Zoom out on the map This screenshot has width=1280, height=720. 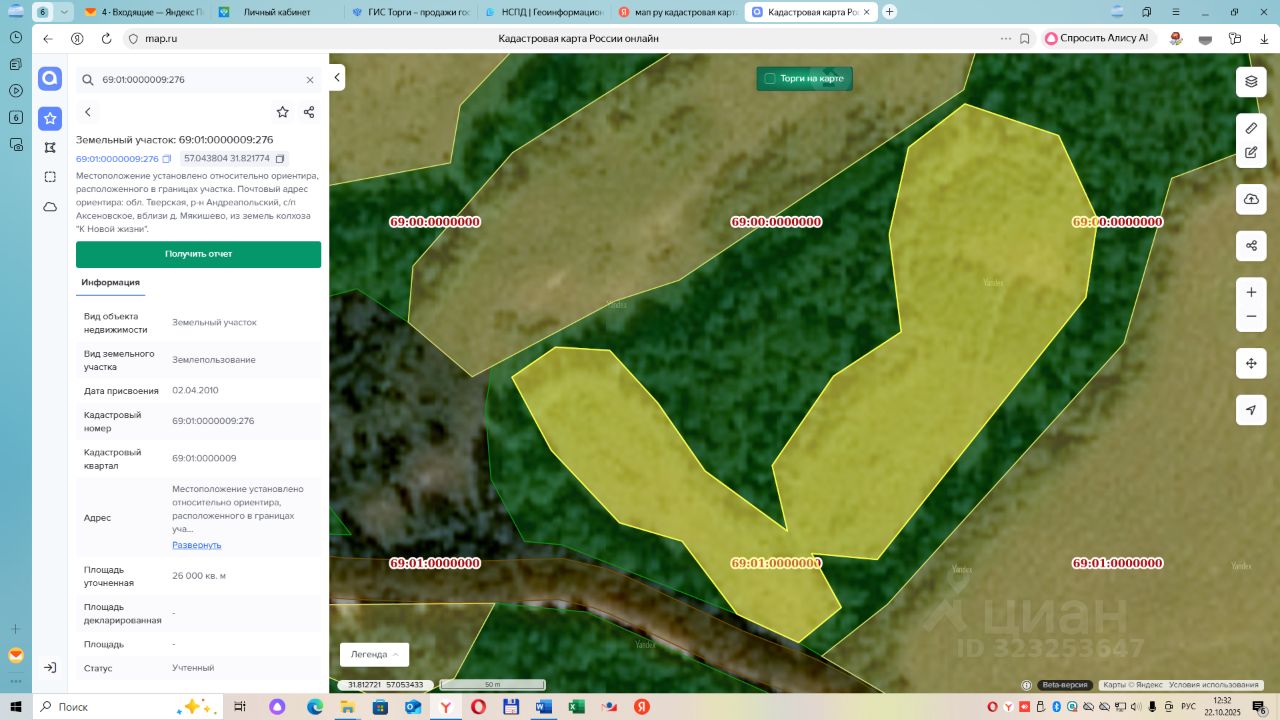(x=1251, y=316)
